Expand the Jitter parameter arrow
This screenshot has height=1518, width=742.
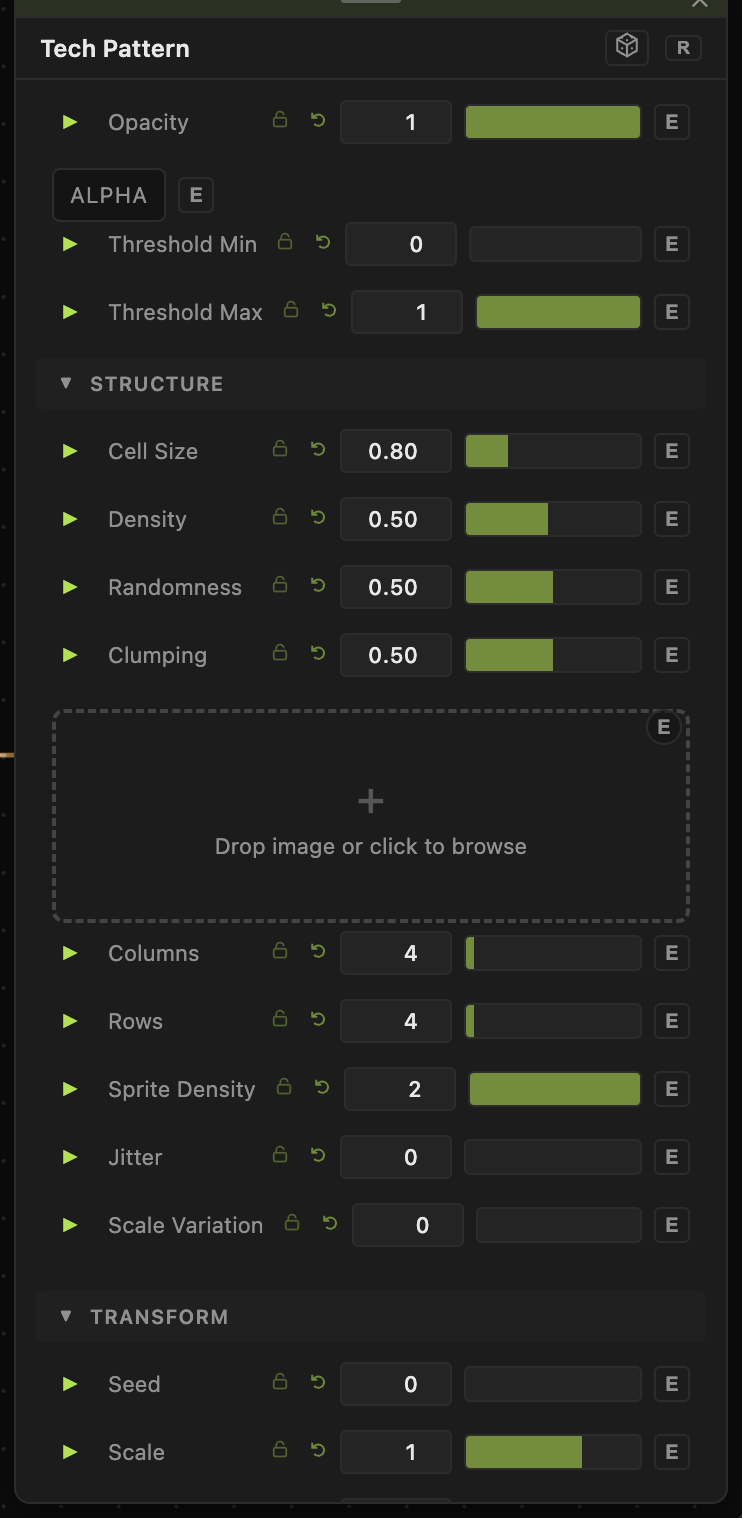[70, 1157]
